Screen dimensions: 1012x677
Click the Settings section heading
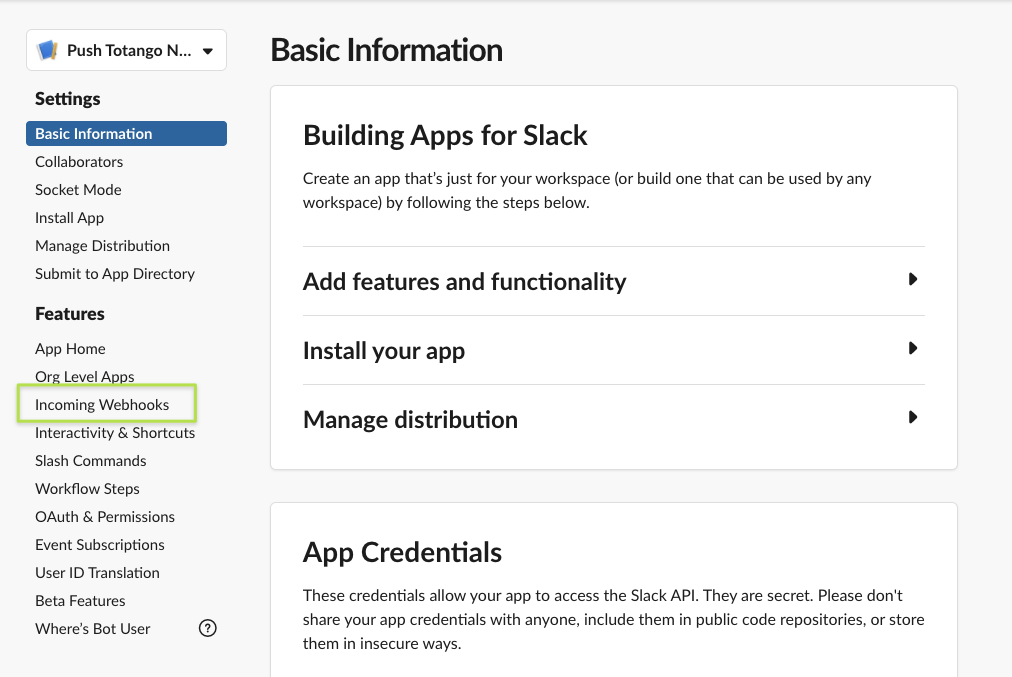coord(68,99)
